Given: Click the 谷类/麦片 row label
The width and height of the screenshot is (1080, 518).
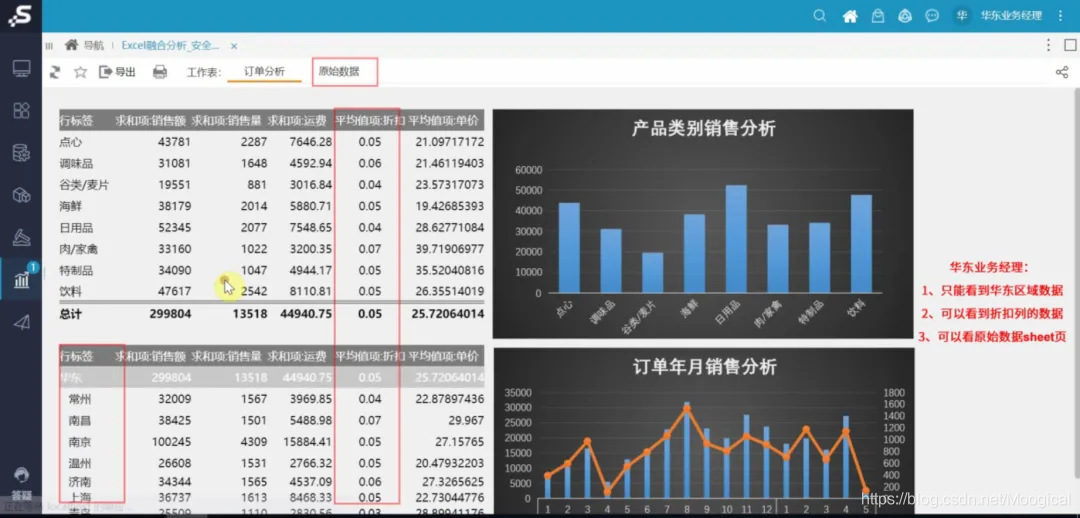Looking at the screenshot, I should click(84, 185).
